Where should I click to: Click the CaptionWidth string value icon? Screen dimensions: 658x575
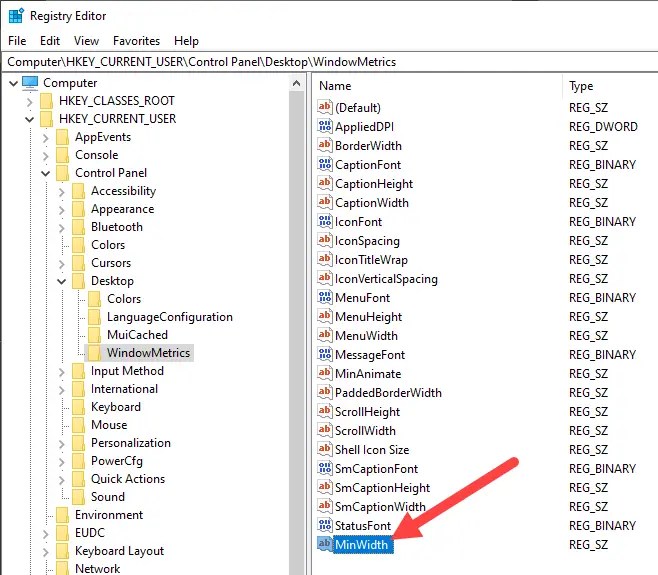[325, 202]
